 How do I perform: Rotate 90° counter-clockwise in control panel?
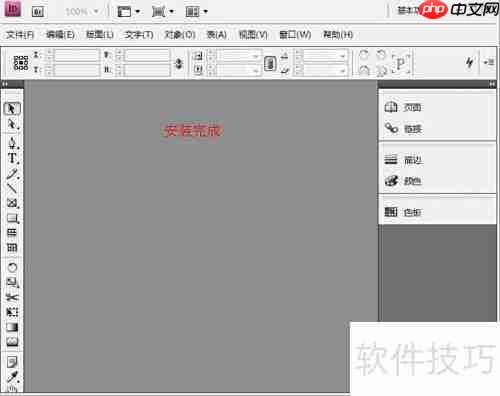(x=381, y=55)
